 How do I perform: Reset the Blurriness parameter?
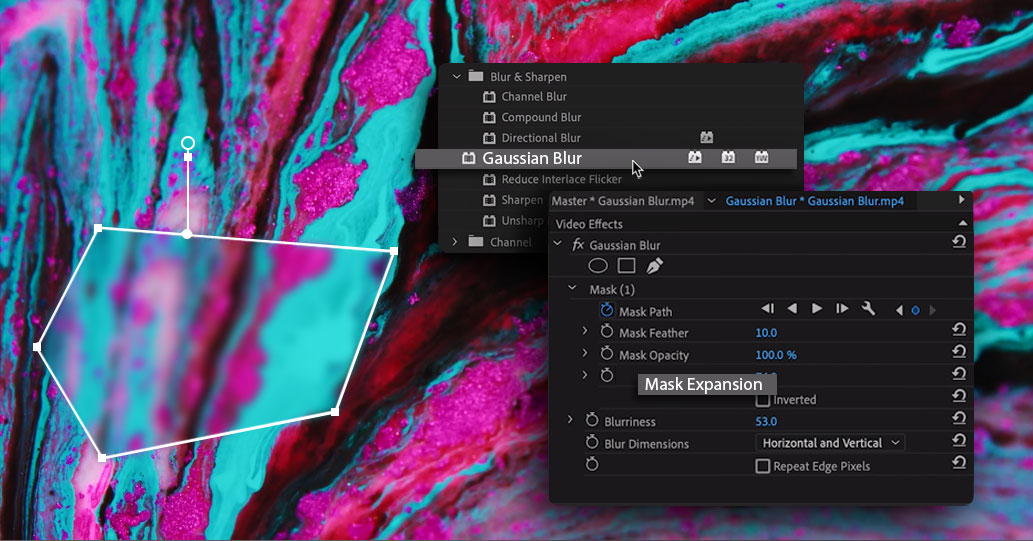[x=958, y=421]
